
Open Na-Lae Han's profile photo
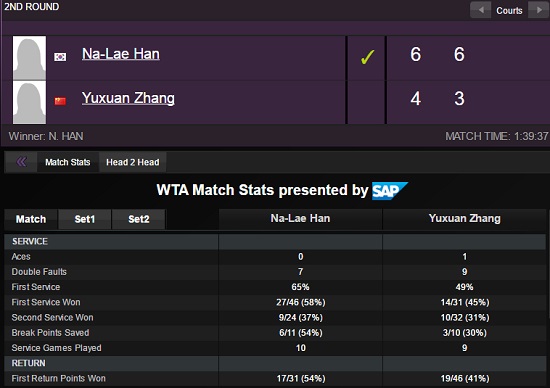[29, 58]
